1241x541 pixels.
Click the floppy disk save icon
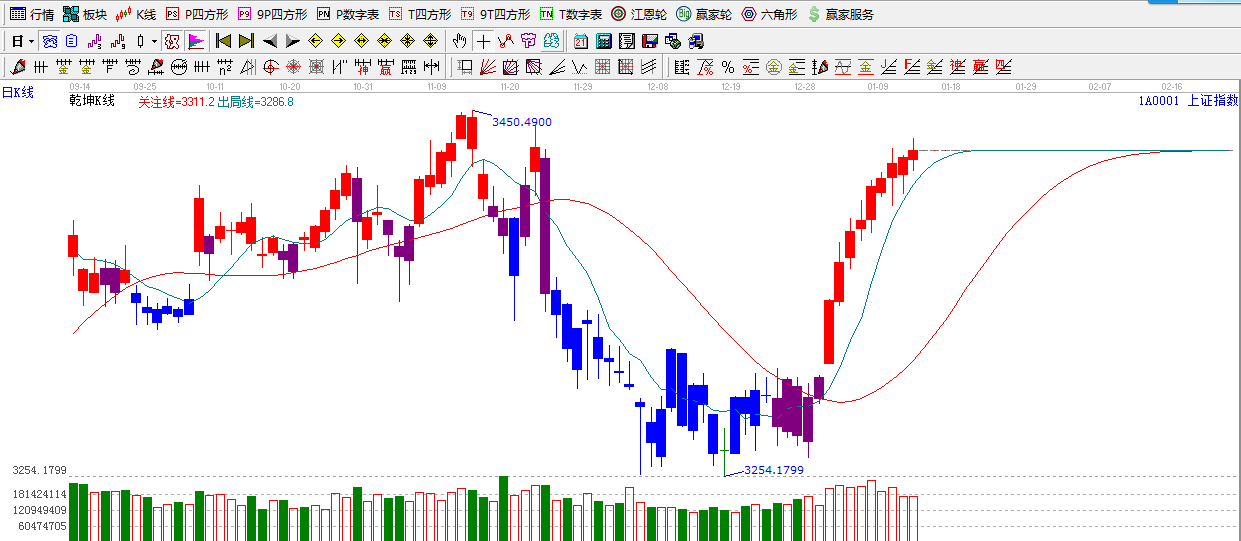point(649,41)
